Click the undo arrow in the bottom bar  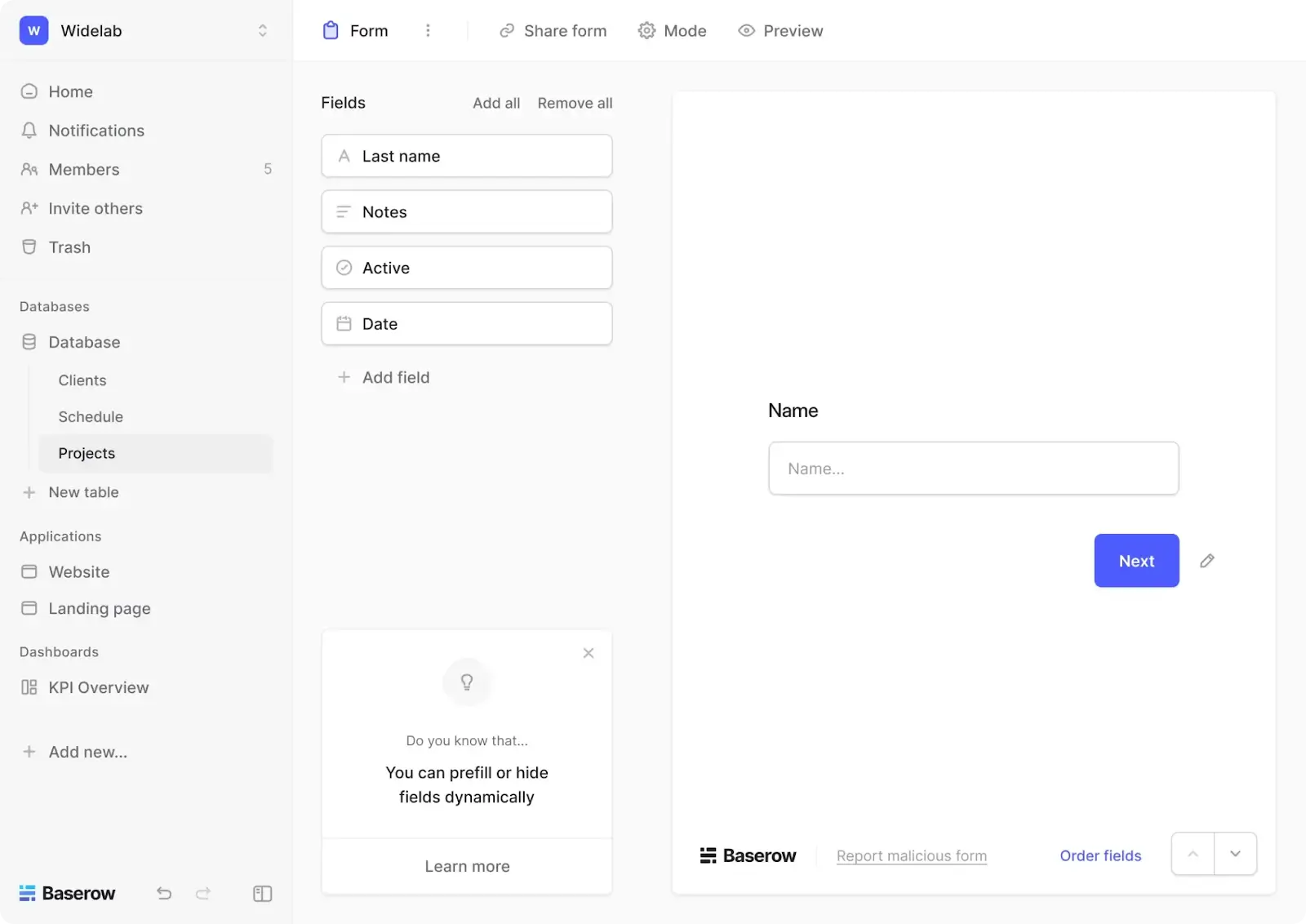(163, 894)
